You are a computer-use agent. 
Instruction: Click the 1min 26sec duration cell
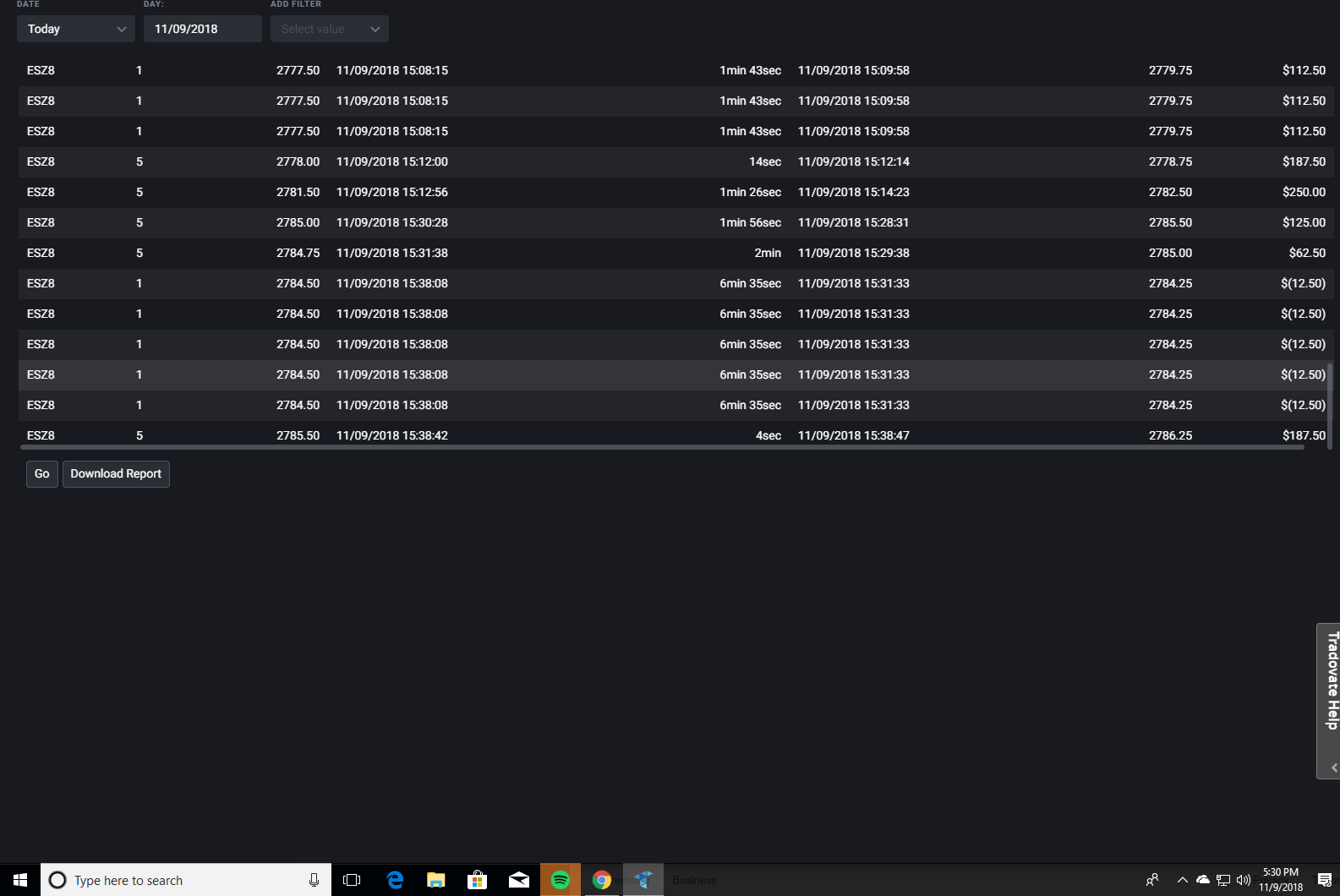(x=751, y=192)
